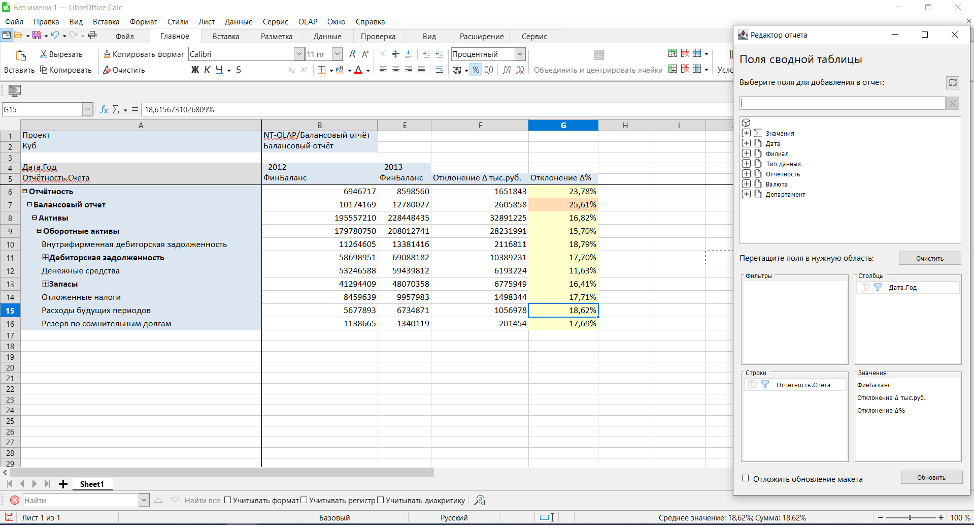Switch to the Проверка ribbon tab
This screenshot has width=974, height=527.
pos(378,37)
